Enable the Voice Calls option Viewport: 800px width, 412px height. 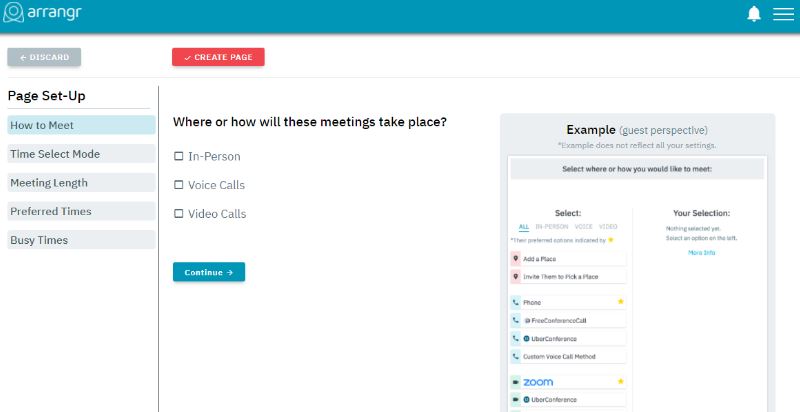tap(178, 185)
